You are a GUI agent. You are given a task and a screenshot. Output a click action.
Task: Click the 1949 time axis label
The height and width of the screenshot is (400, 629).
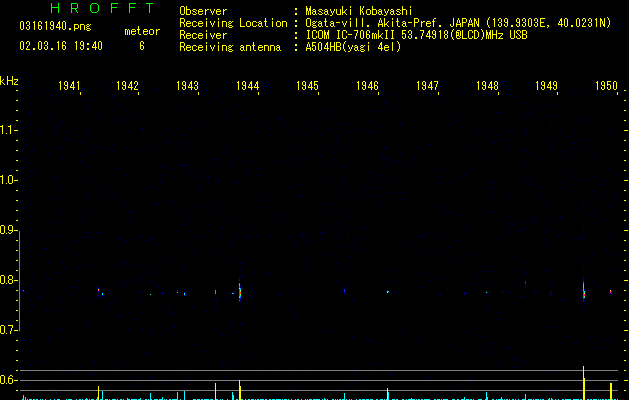(x=546, y=86)
